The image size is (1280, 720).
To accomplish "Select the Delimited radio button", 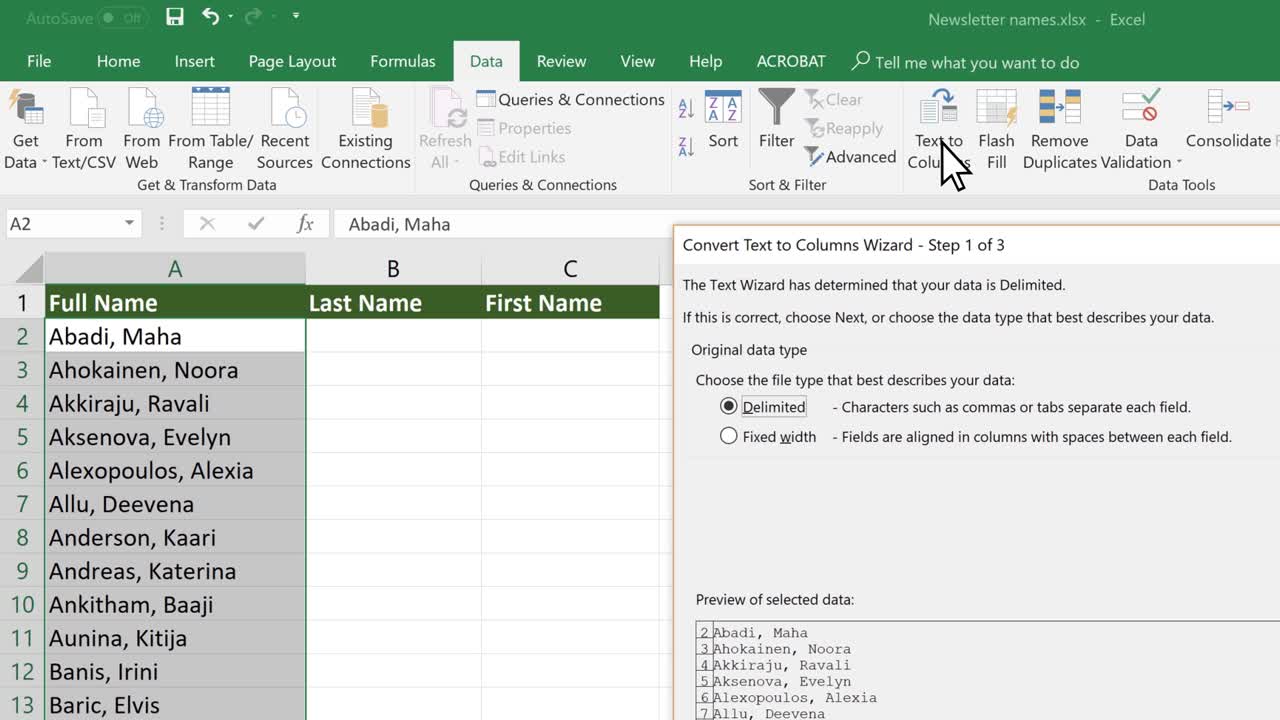I will pyautogui.click(x=729, y=406).
